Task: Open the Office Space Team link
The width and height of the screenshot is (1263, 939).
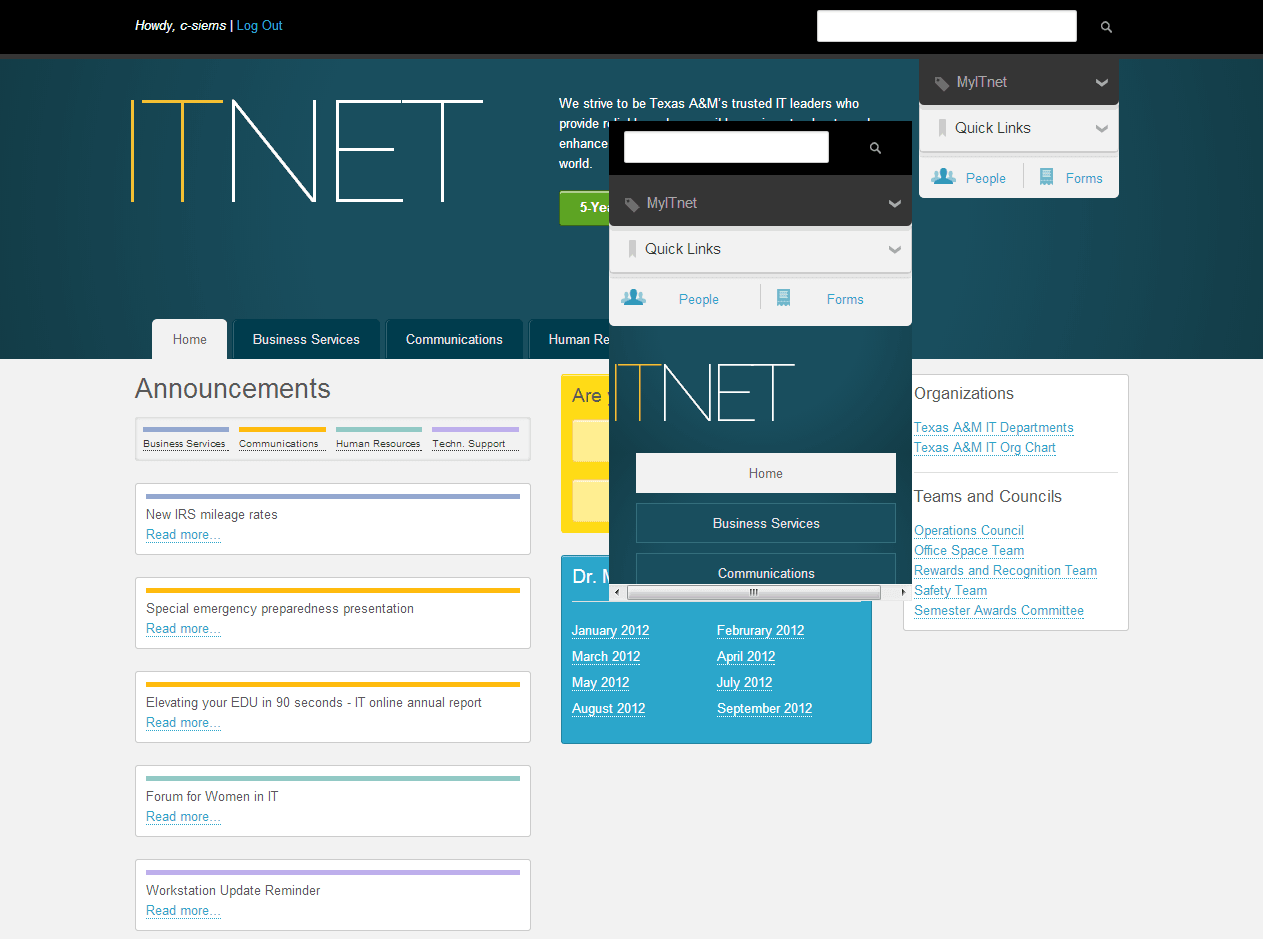Action: [968, 551]
